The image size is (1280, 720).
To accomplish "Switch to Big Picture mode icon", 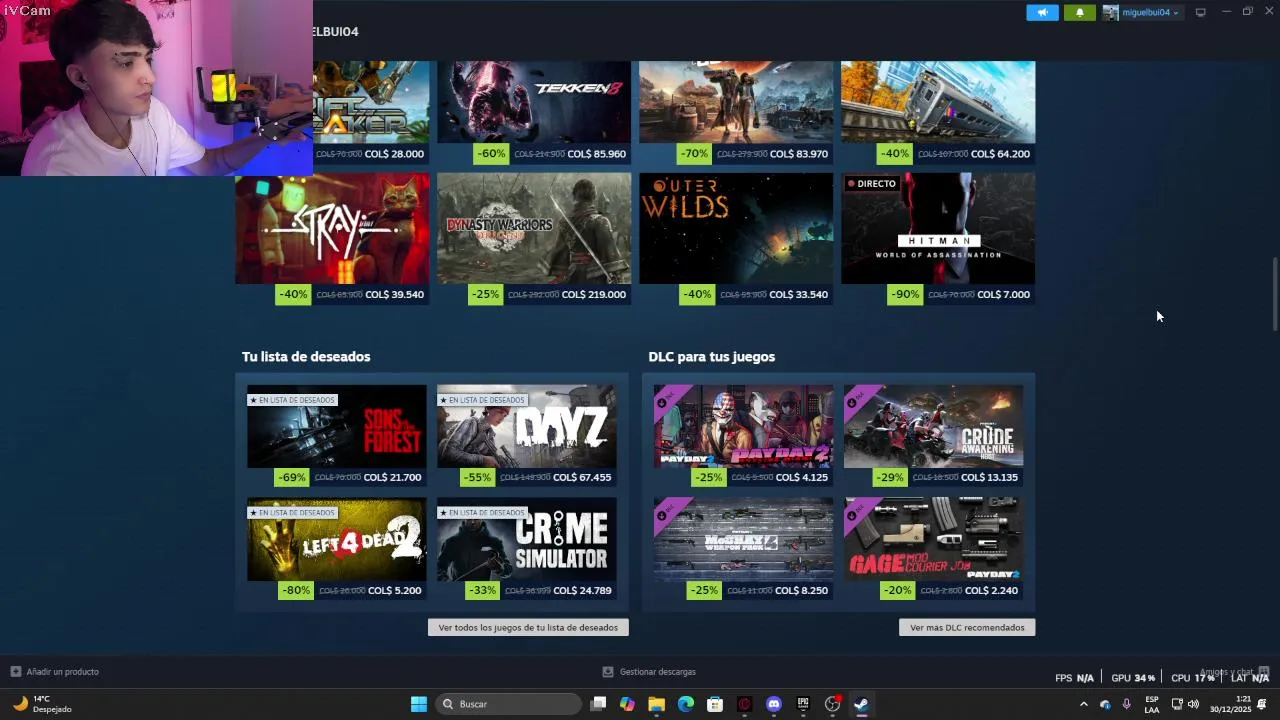I will coord(1200,13).
